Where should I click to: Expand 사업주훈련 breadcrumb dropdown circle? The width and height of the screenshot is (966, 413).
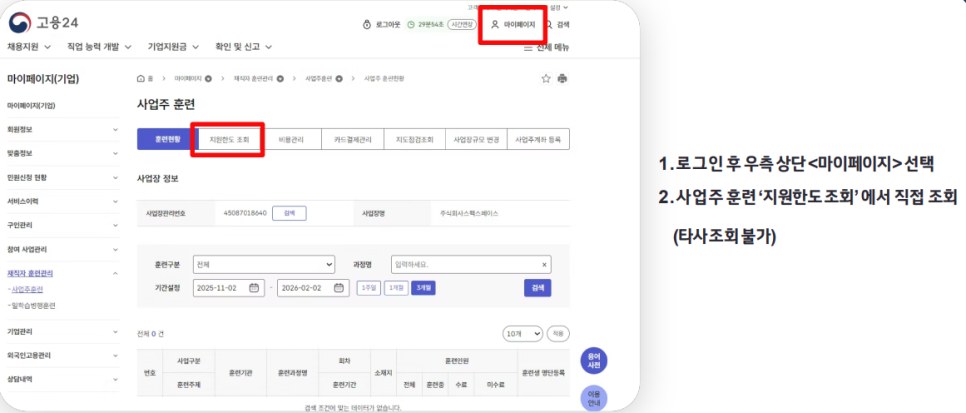pos(339,79)
